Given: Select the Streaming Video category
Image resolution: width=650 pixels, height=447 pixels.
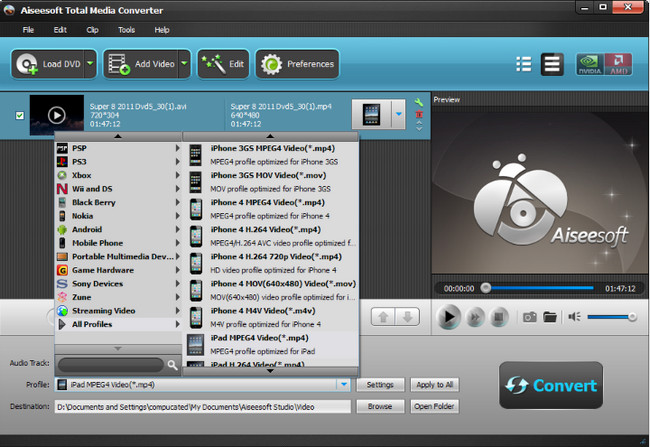Looking at the screenshot, I should click(x=119, y=311).
